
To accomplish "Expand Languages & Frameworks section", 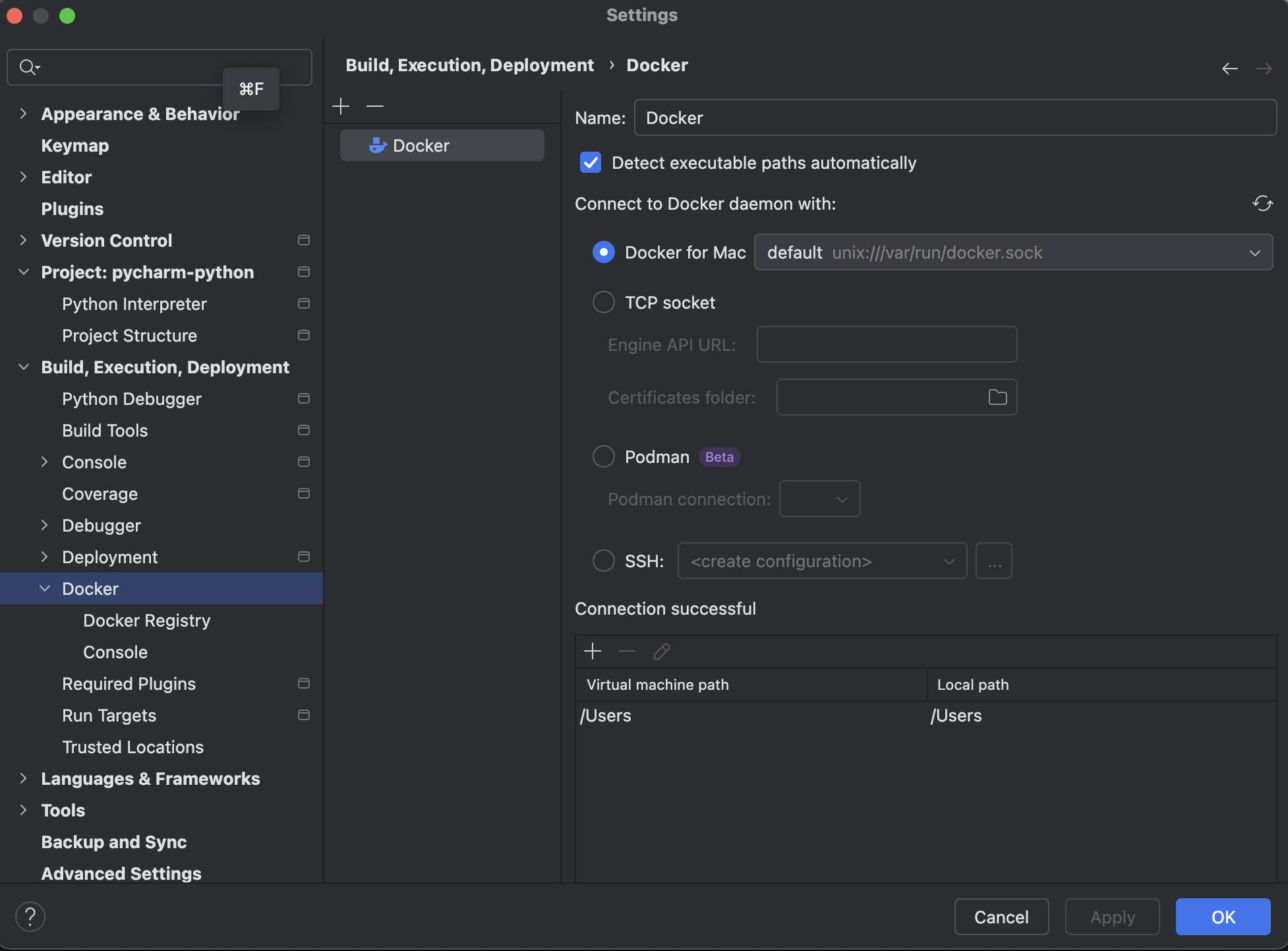I will click(23, 778).
